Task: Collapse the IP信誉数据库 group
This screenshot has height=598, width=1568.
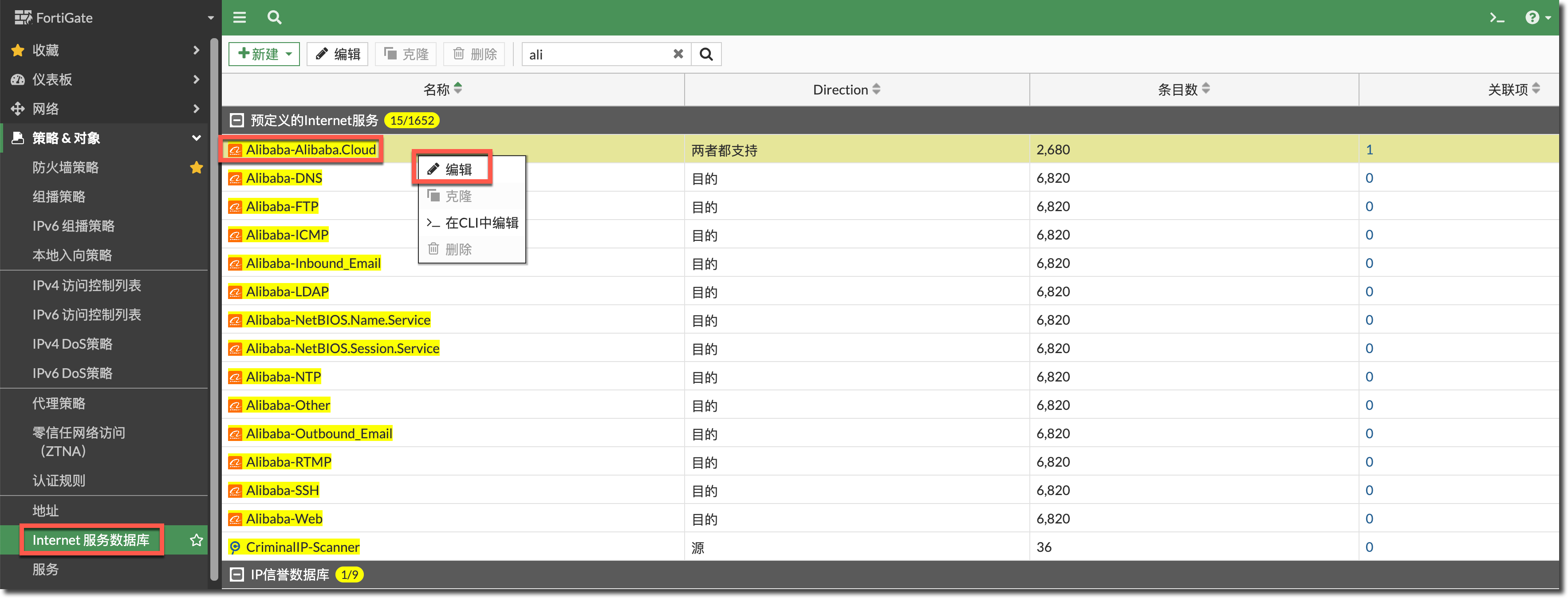Action: click(x=237, y=574)
